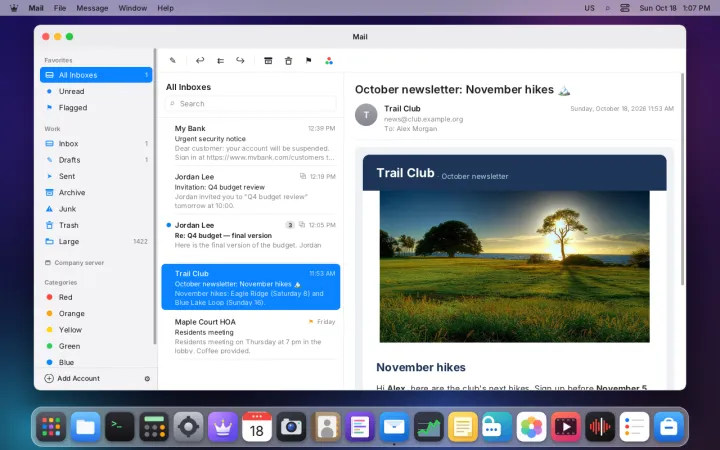Expand thread count badge 3 on Jordan Lee
This screenshot has width=720, height=450.
click(290, 225)
